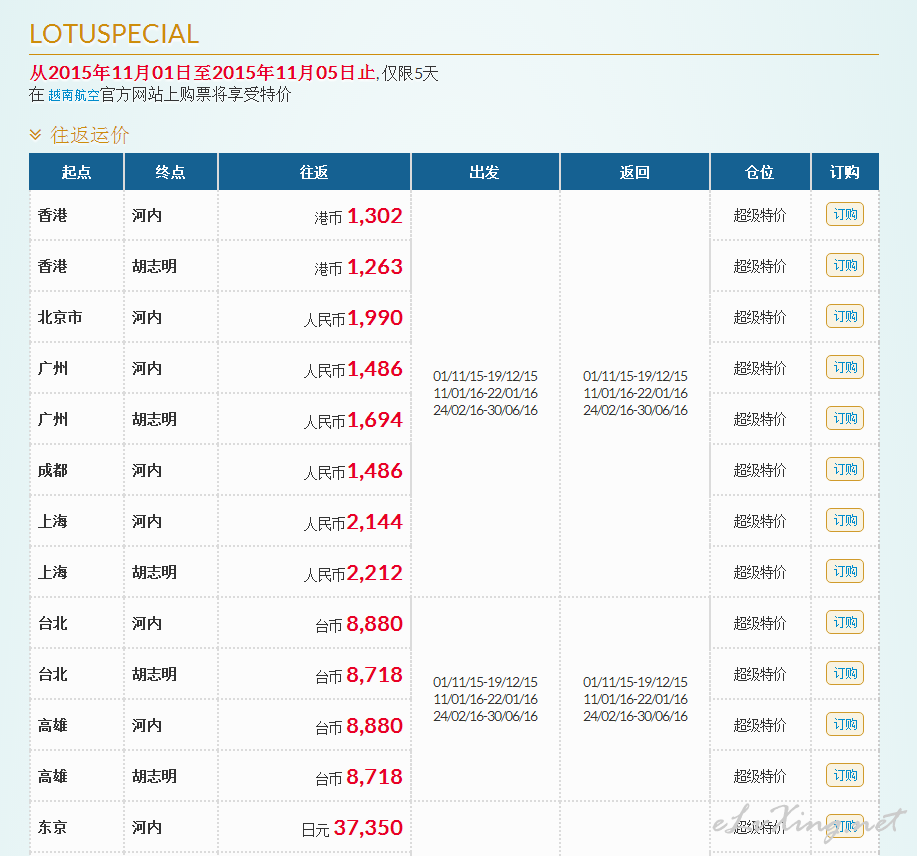Book the 成都 to 河内 fare
Image resolution: width=917 pixels, height=856 pixels.
[x=844, y=469]
